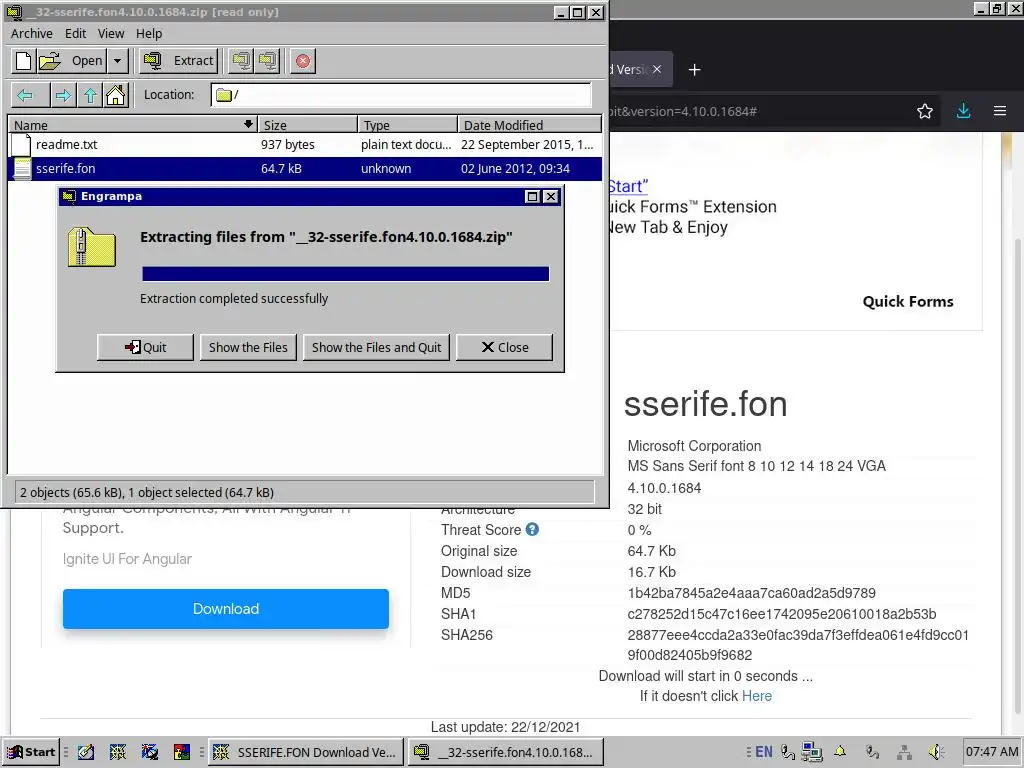Screen dimensions: 1024x768
Task: Click the new archive icon in Engrampa toolbar
Action: point(24,61)
